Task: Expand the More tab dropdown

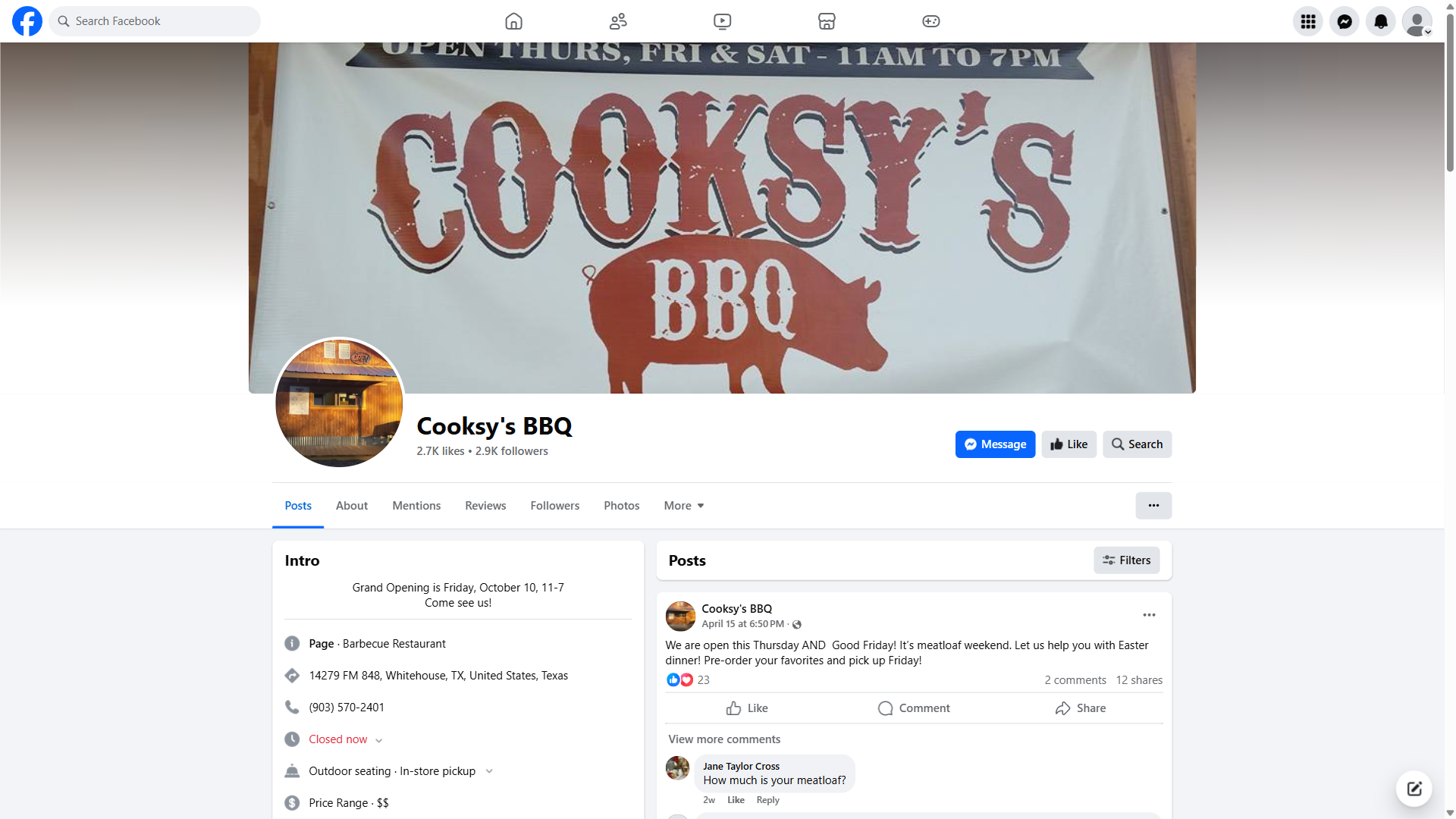Action: 684,506
